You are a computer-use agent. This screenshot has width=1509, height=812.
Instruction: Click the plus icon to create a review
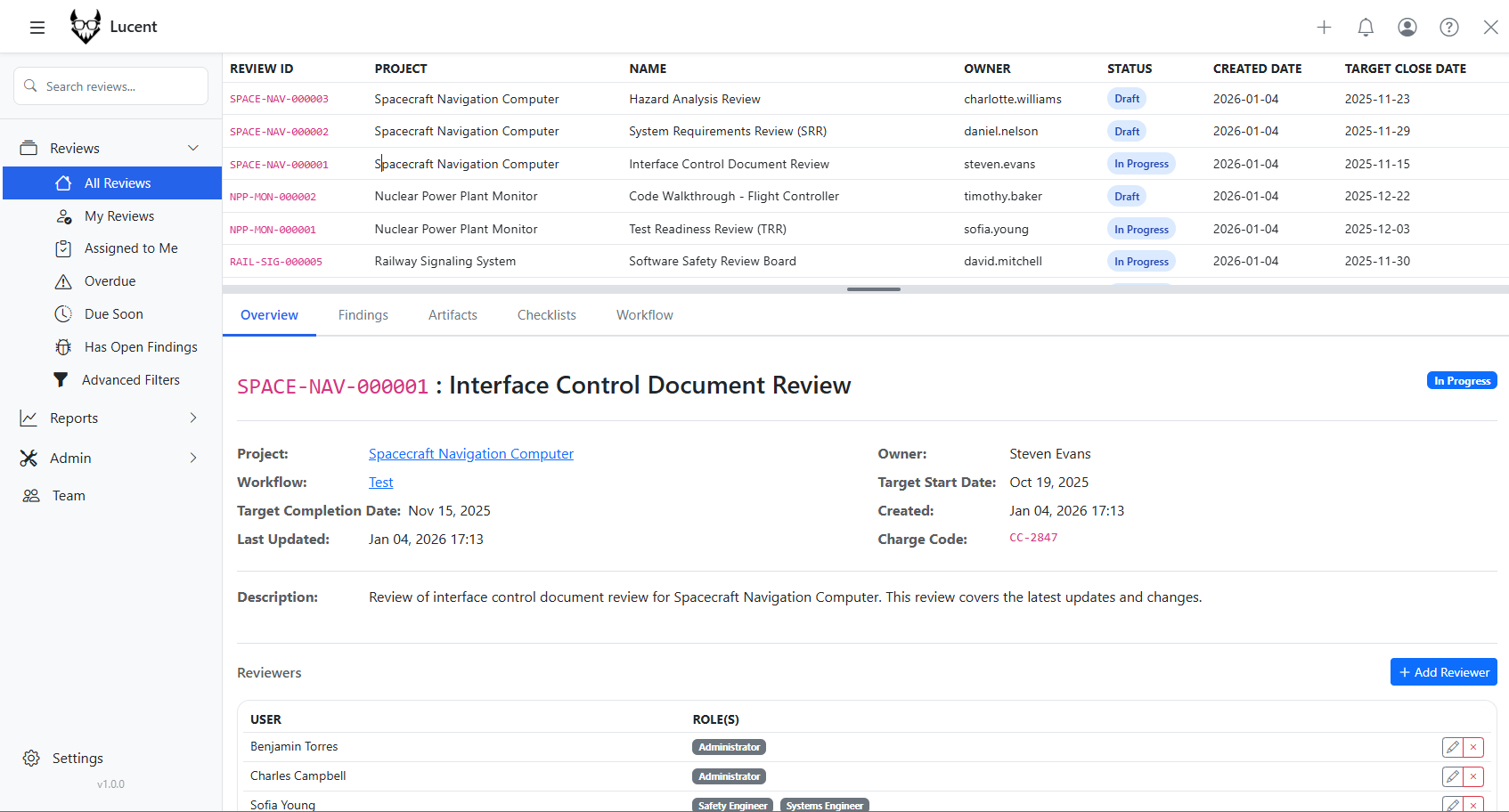[1325, 27]
